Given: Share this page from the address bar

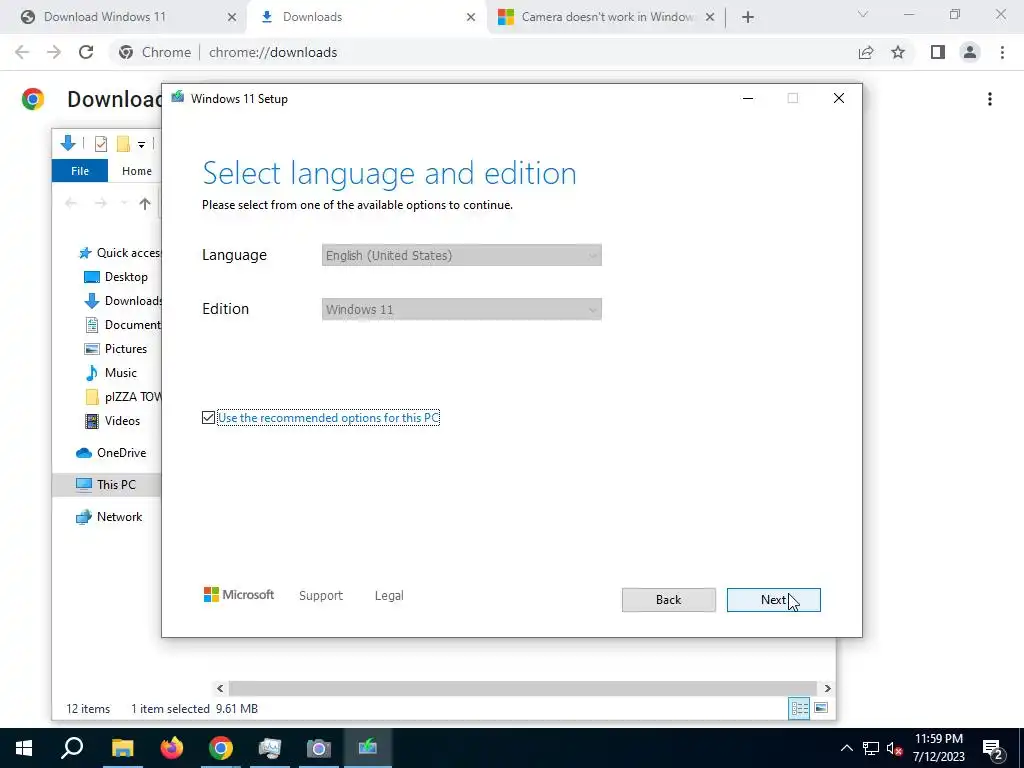Looking at the screenshot, I should coord(866,52).
